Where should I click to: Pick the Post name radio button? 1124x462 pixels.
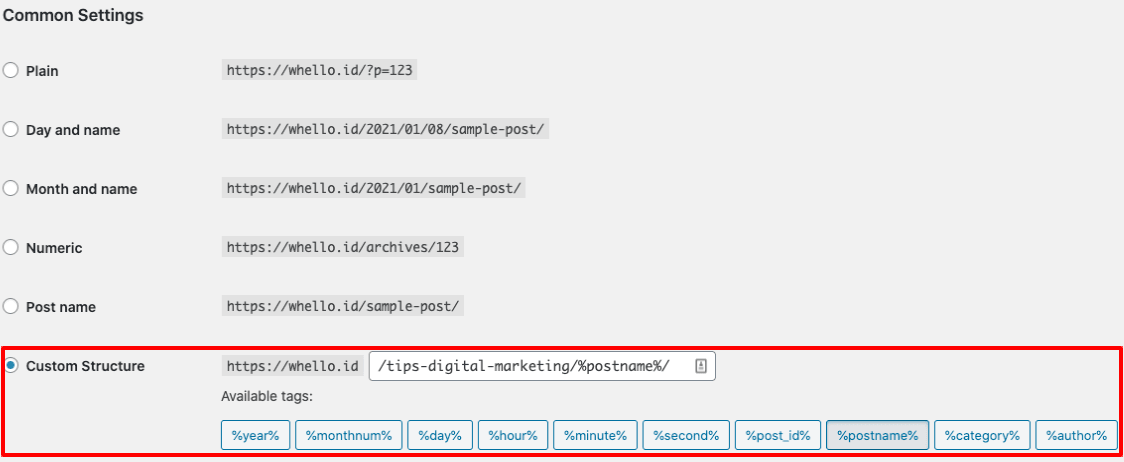[x=11, y=307]
